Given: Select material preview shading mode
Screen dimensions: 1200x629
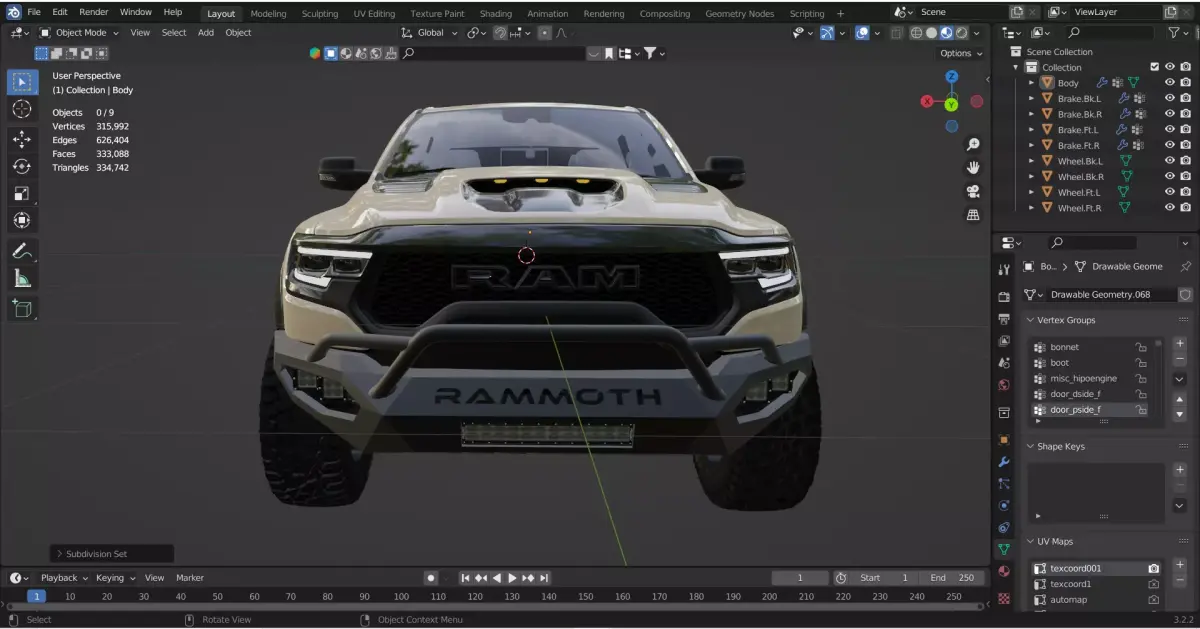Looking at the screenshot, I should (x=946, y=33).
